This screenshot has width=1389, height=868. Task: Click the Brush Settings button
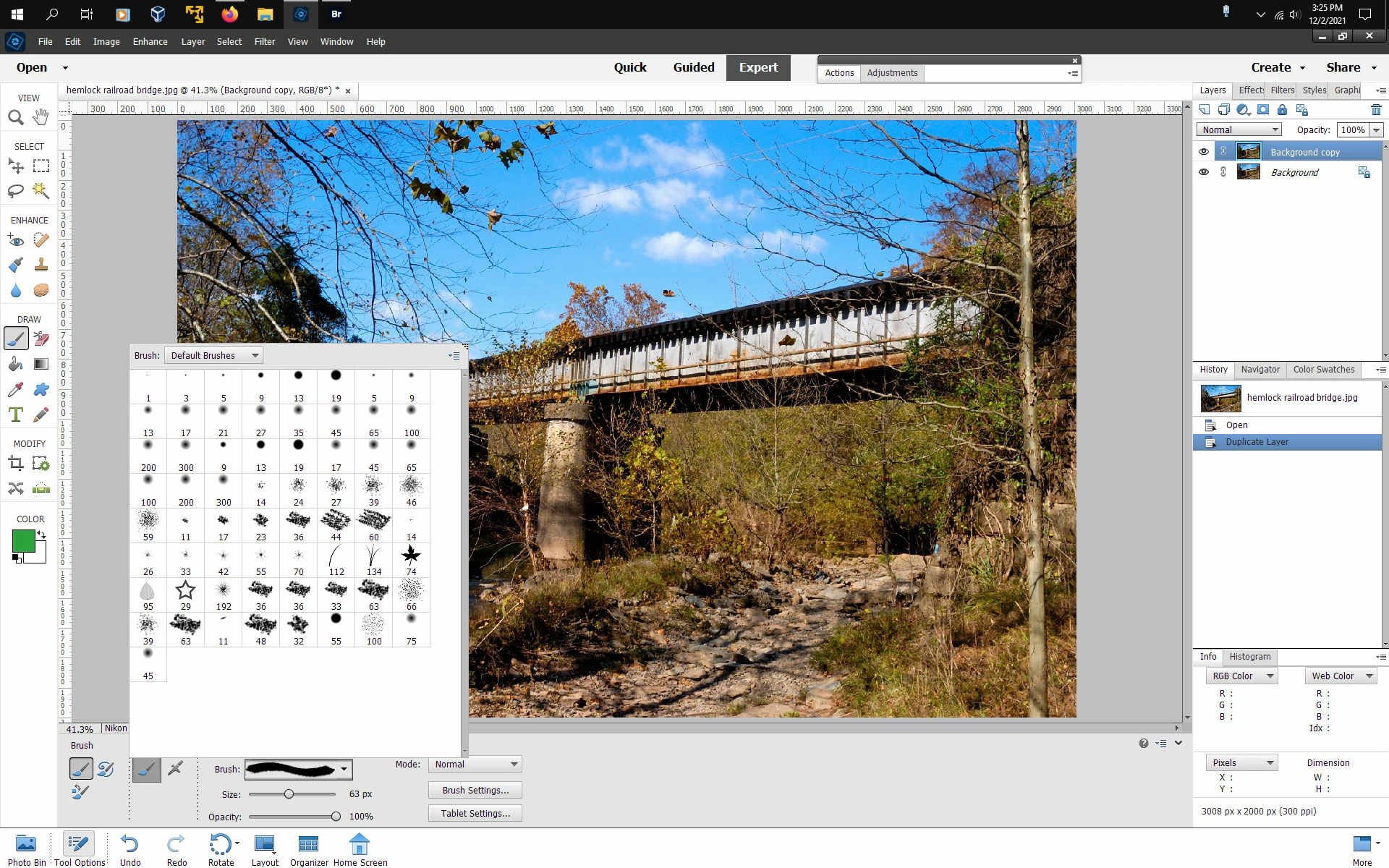[x=475, y=791]
